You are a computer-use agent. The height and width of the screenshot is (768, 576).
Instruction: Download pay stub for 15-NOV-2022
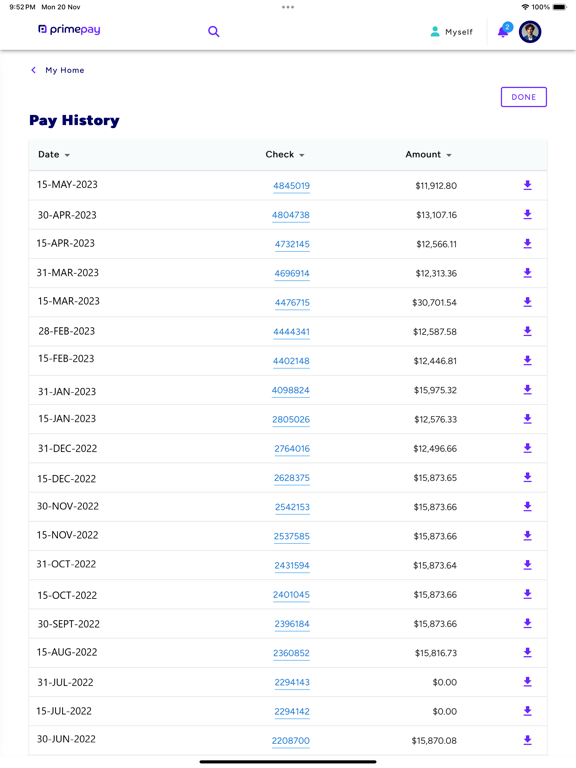[528, 536]
